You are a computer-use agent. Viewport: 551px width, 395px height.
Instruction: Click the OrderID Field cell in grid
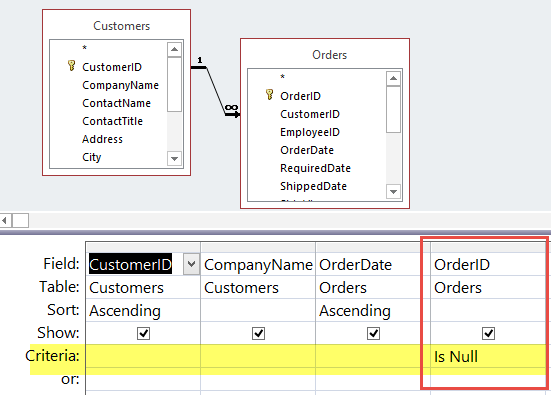click(488, 264)
